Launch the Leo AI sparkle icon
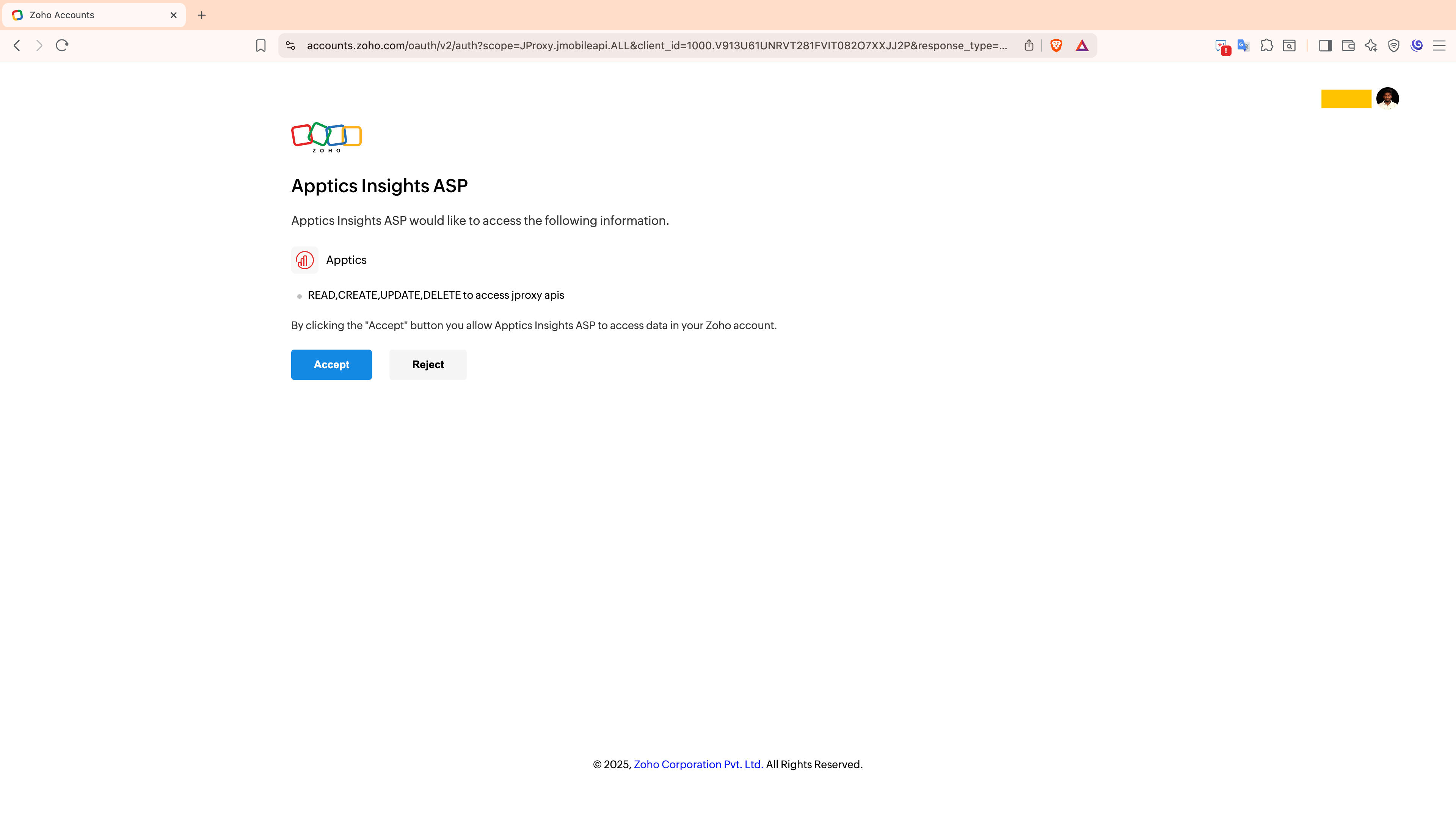 (x=1371, y=46)
